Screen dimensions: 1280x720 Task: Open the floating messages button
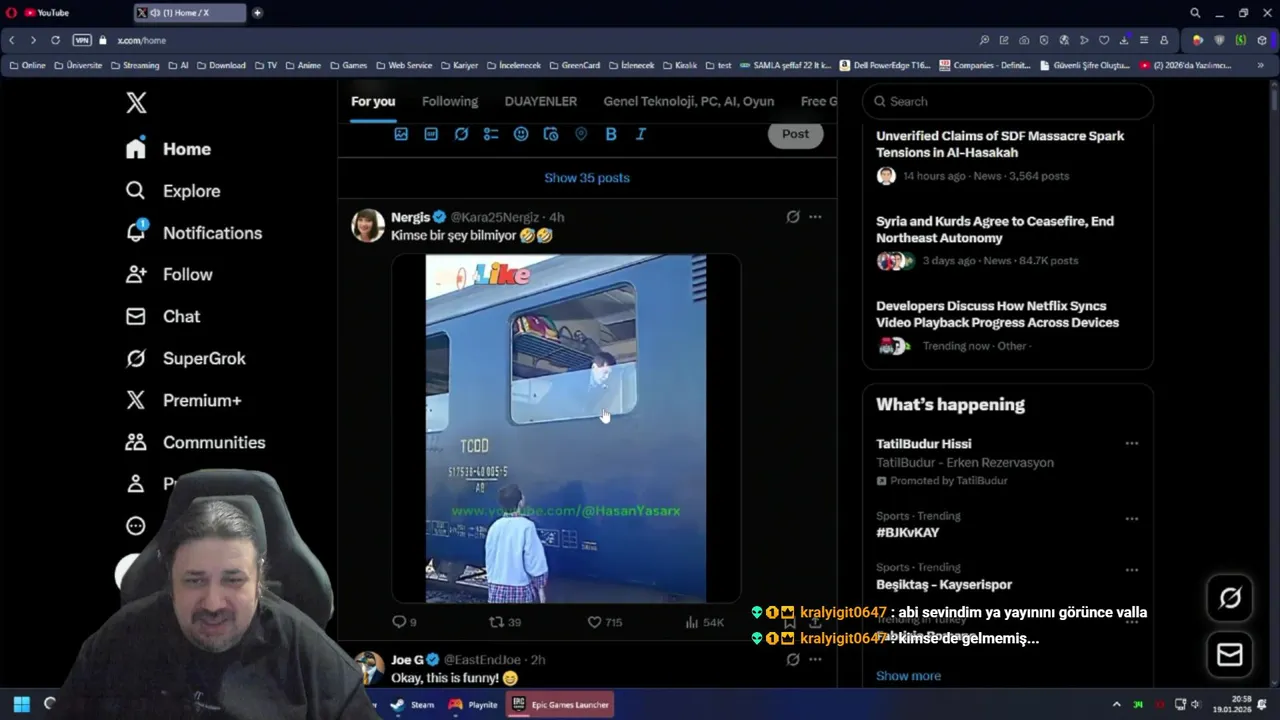[x=1230, y=655]
